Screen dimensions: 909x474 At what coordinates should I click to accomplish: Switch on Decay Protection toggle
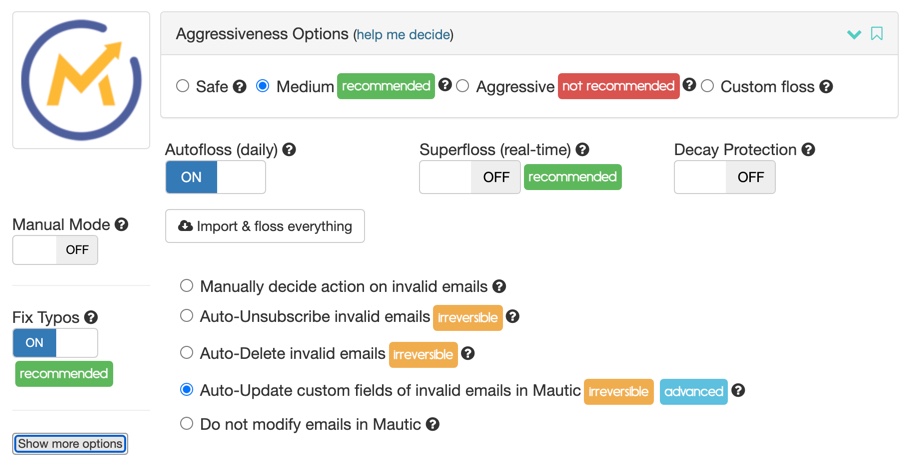725,177
